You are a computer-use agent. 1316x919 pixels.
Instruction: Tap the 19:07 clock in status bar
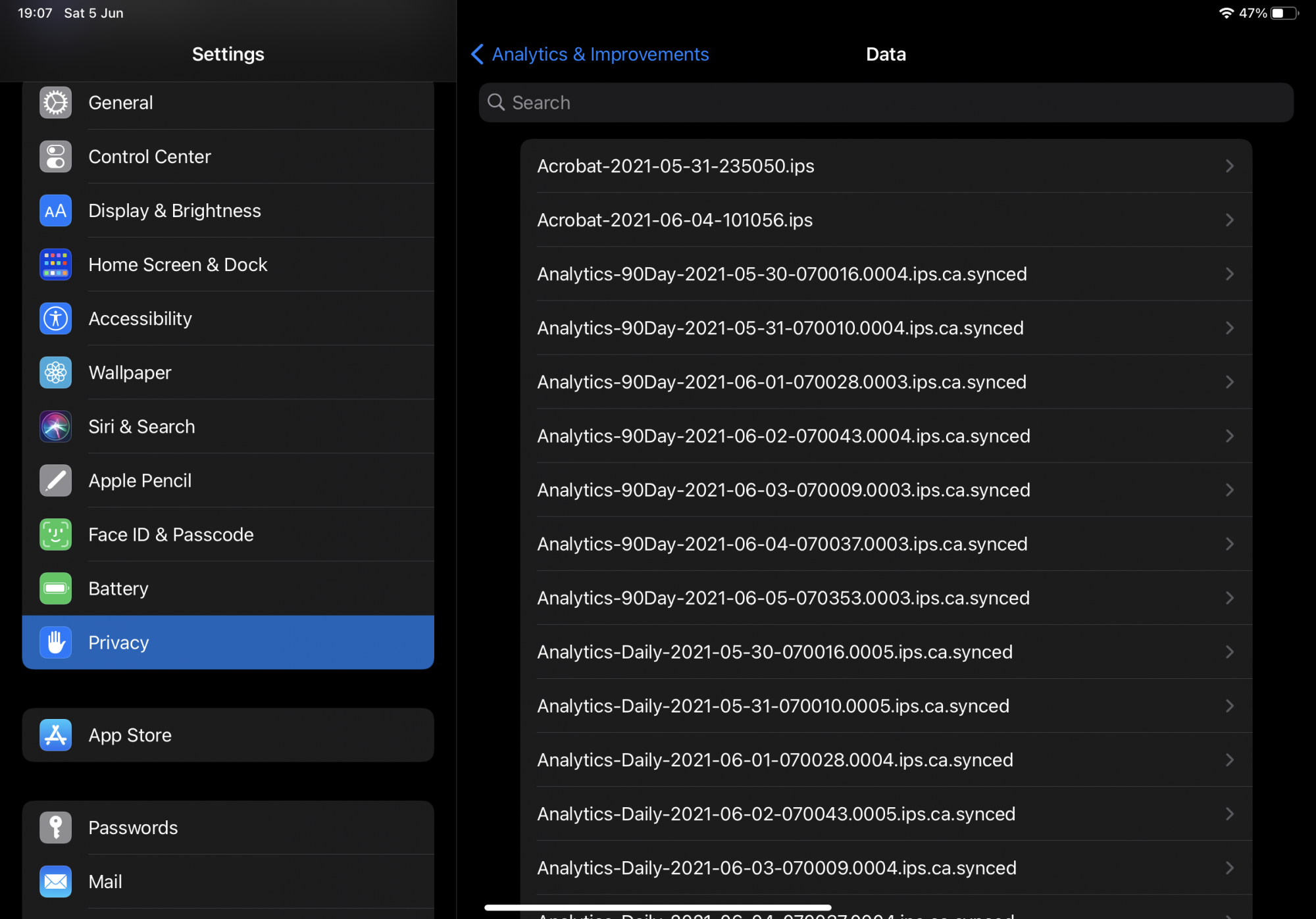pos(35,13)
